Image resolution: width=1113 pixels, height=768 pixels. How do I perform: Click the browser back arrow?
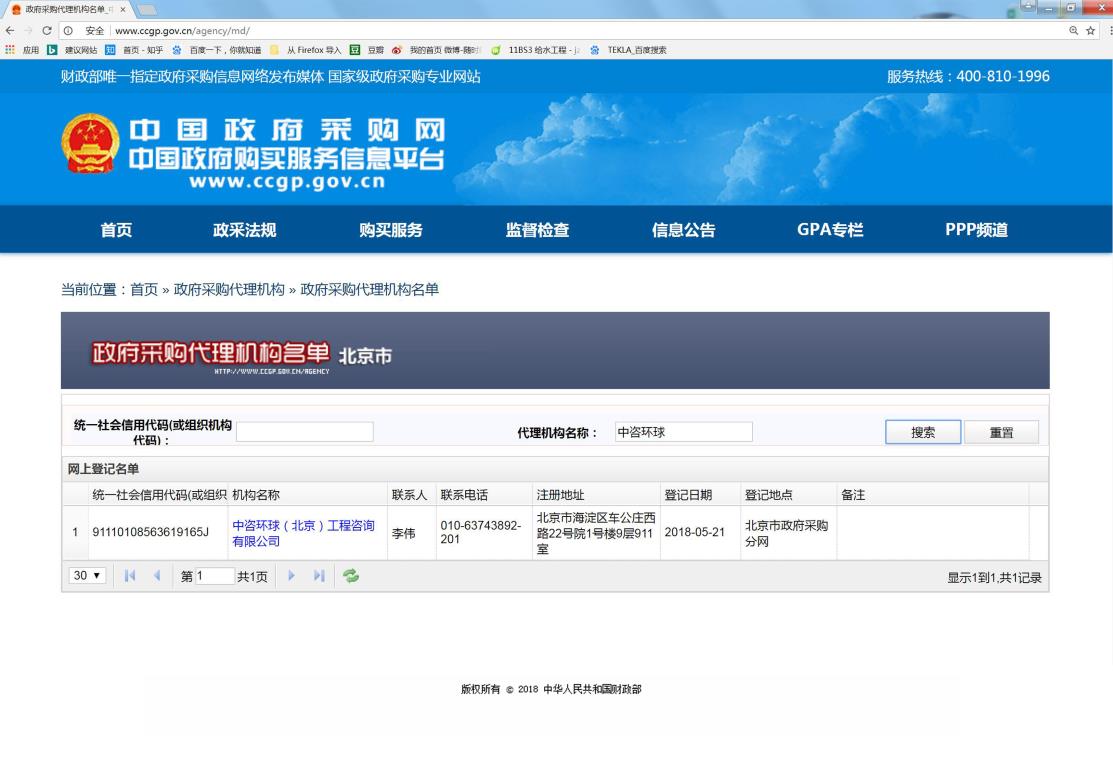click(x=9, y=30)
